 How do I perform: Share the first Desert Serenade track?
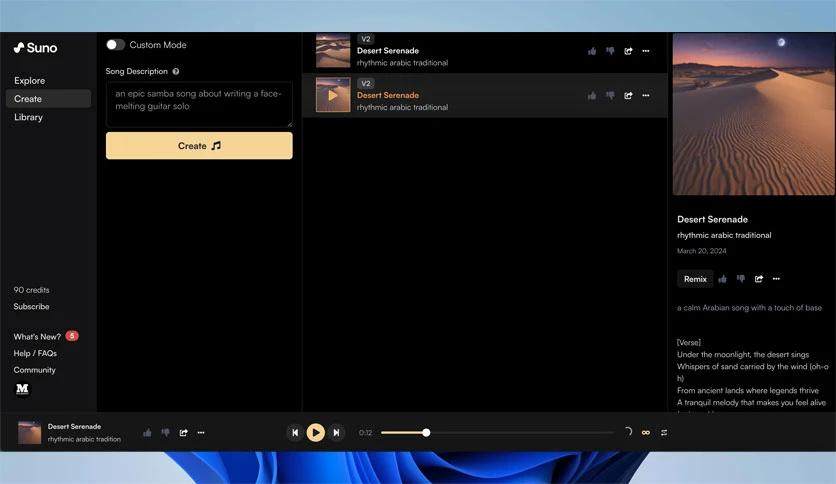pos(628,51)
